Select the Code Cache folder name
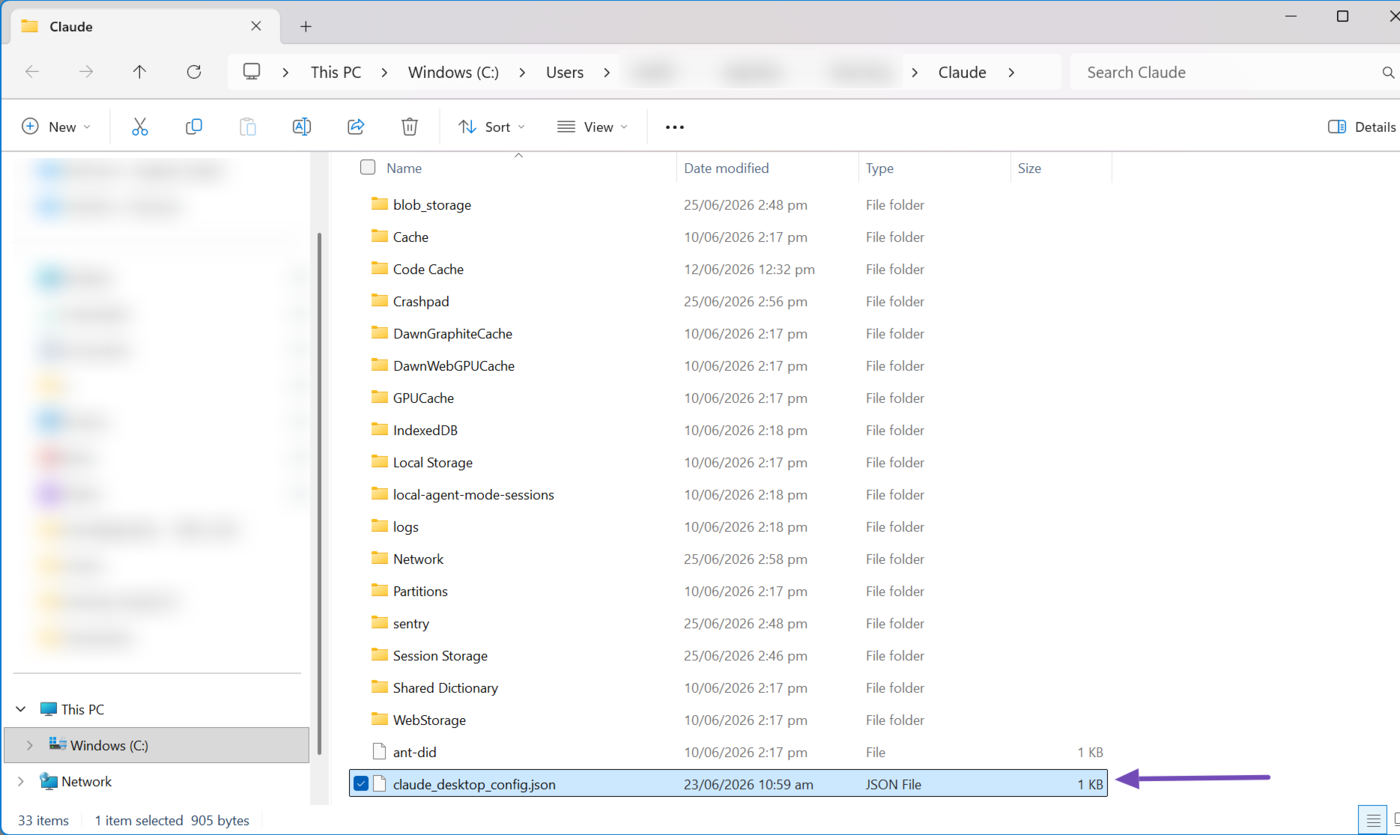 (428, 269)
